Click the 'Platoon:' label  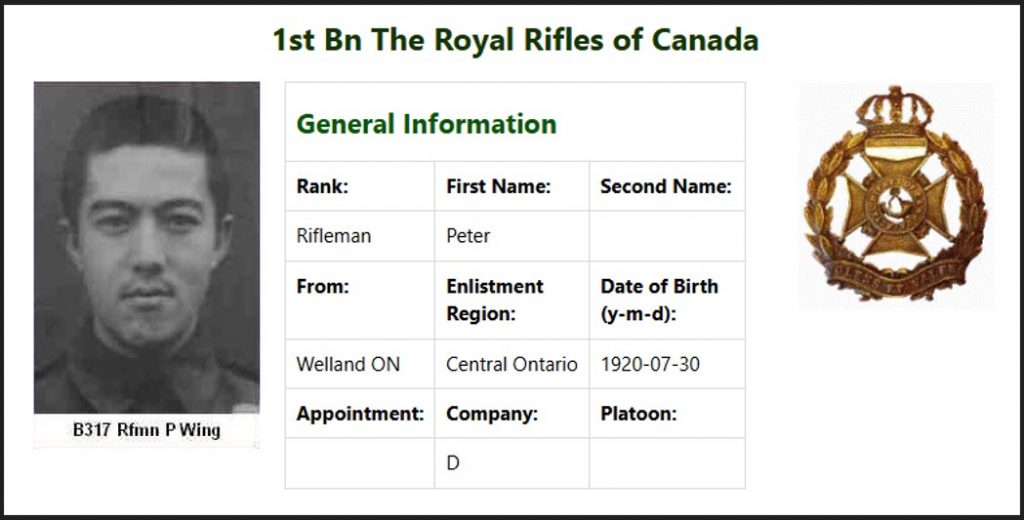(x=638, y=414)
